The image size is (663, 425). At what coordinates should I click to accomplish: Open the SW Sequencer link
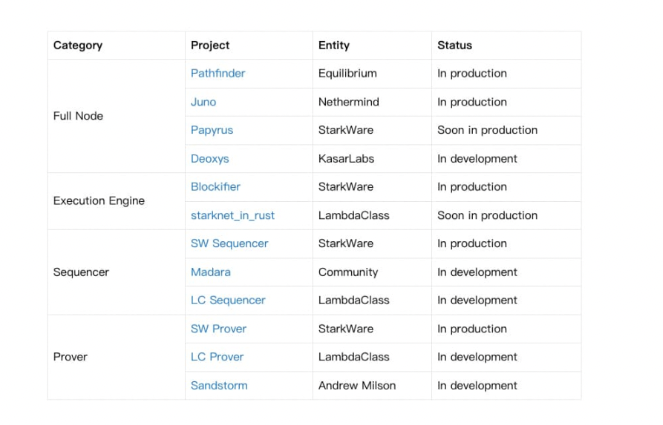tap(230, 244)
